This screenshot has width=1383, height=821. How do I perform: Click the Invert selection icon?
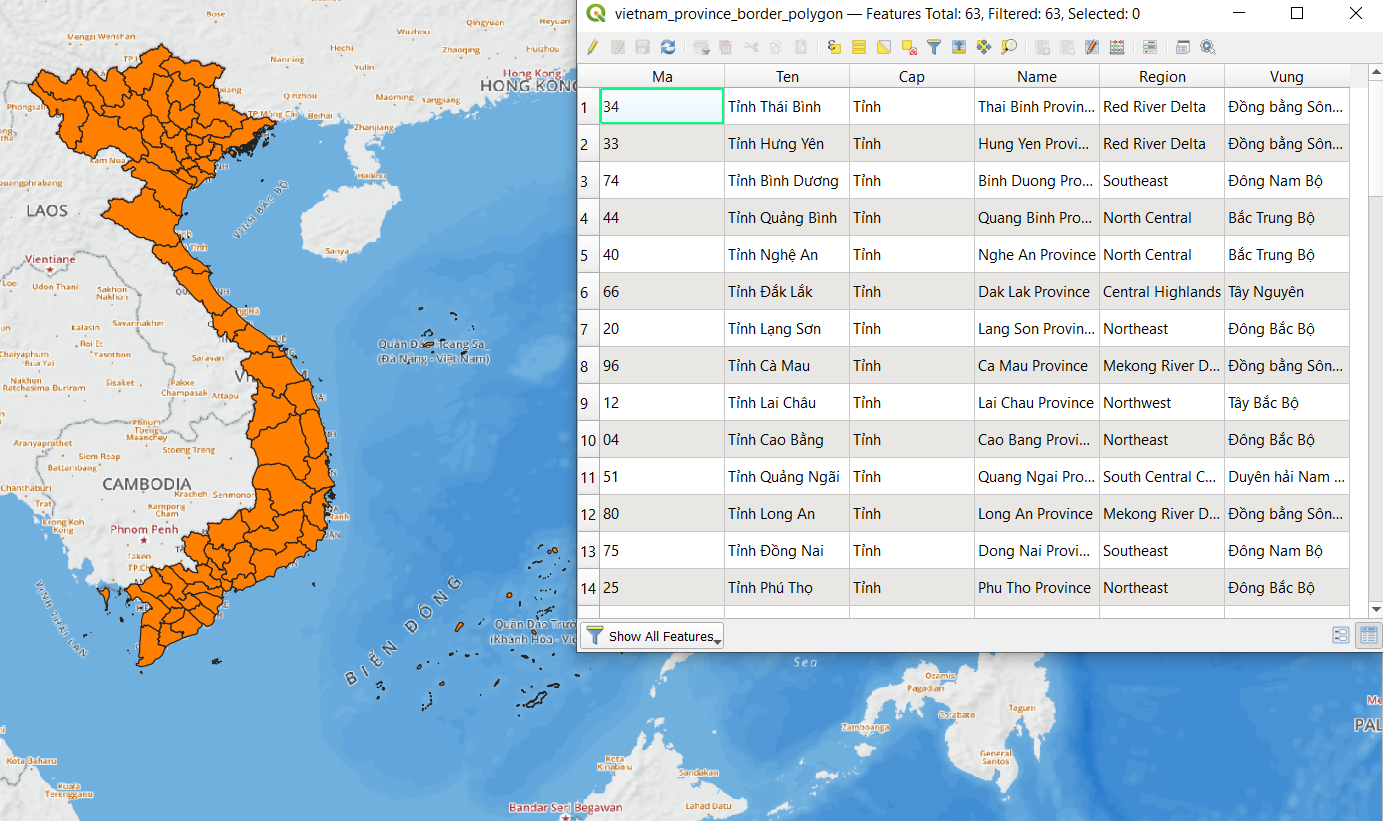pos(884,47)
